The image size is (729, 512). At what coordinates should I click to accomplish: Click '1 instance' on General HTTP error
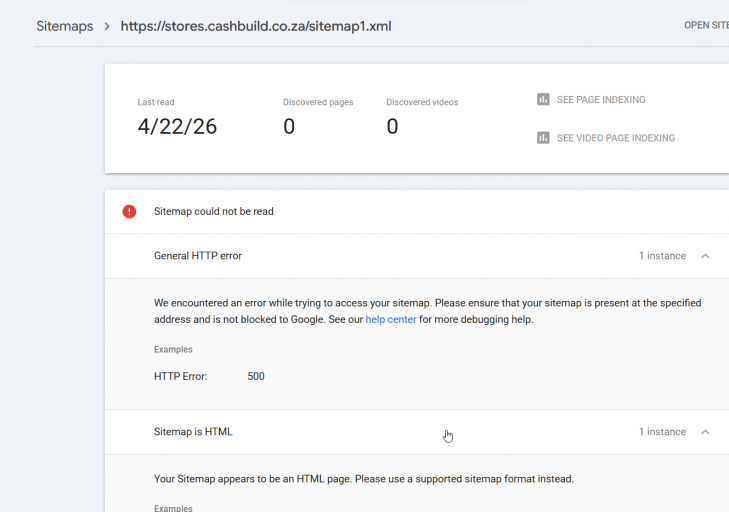(662, 256)
